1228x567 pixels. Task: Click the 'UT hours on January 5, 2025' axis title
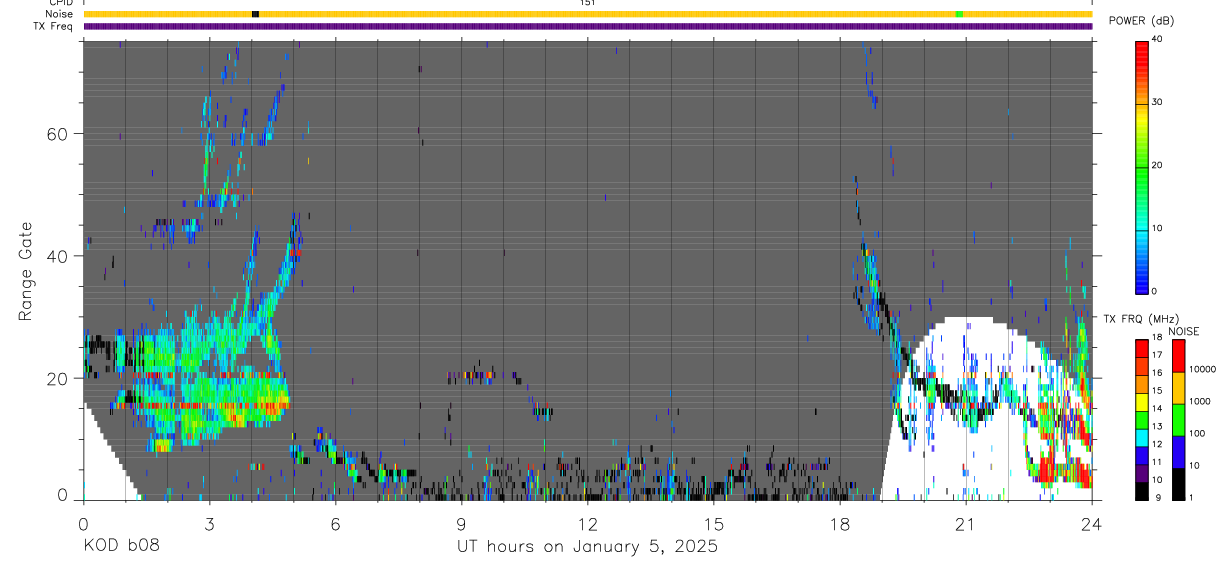(x=587, y=546)
